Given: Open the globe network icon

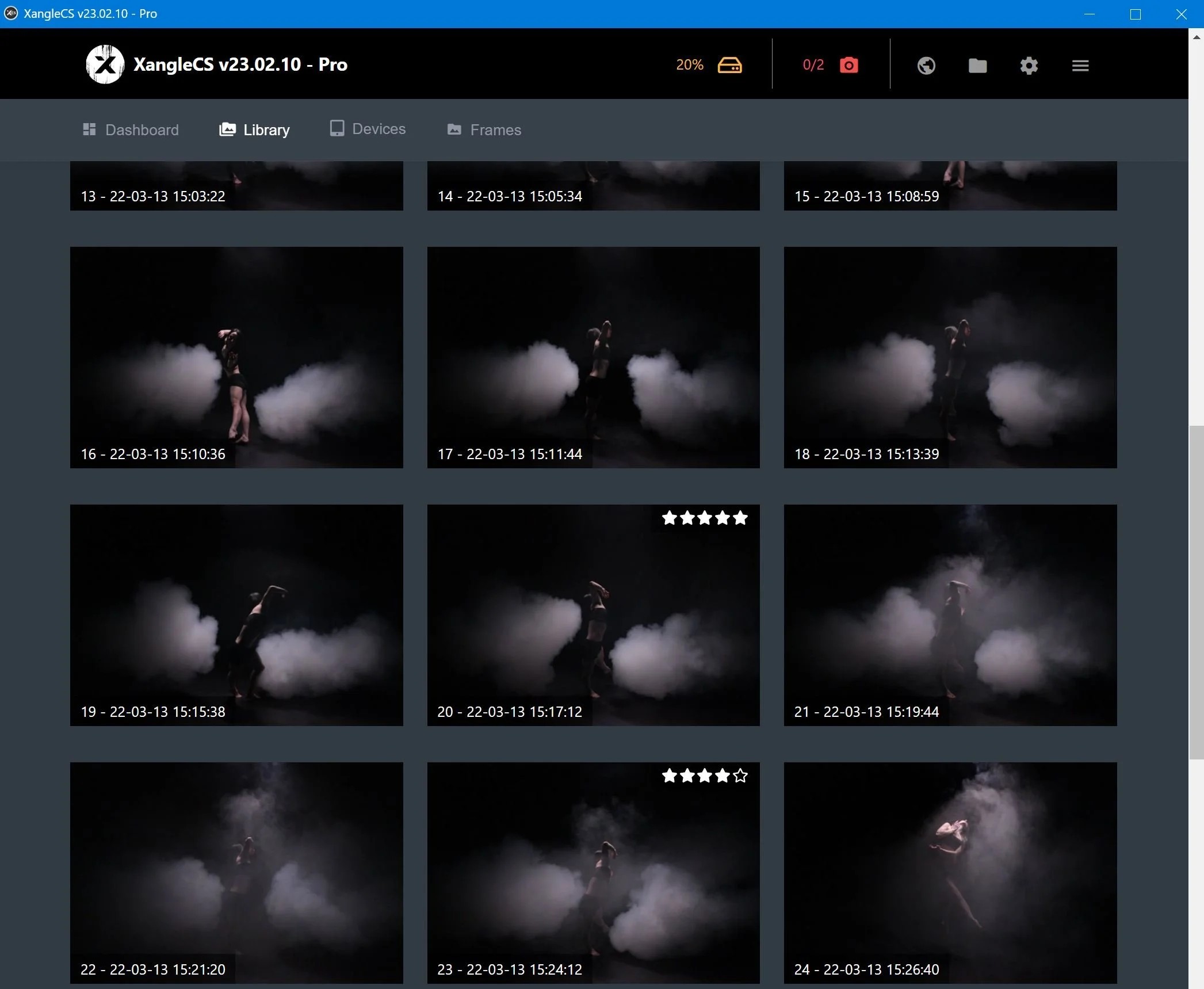Looking at the screenshot, I should coord(926,66).
